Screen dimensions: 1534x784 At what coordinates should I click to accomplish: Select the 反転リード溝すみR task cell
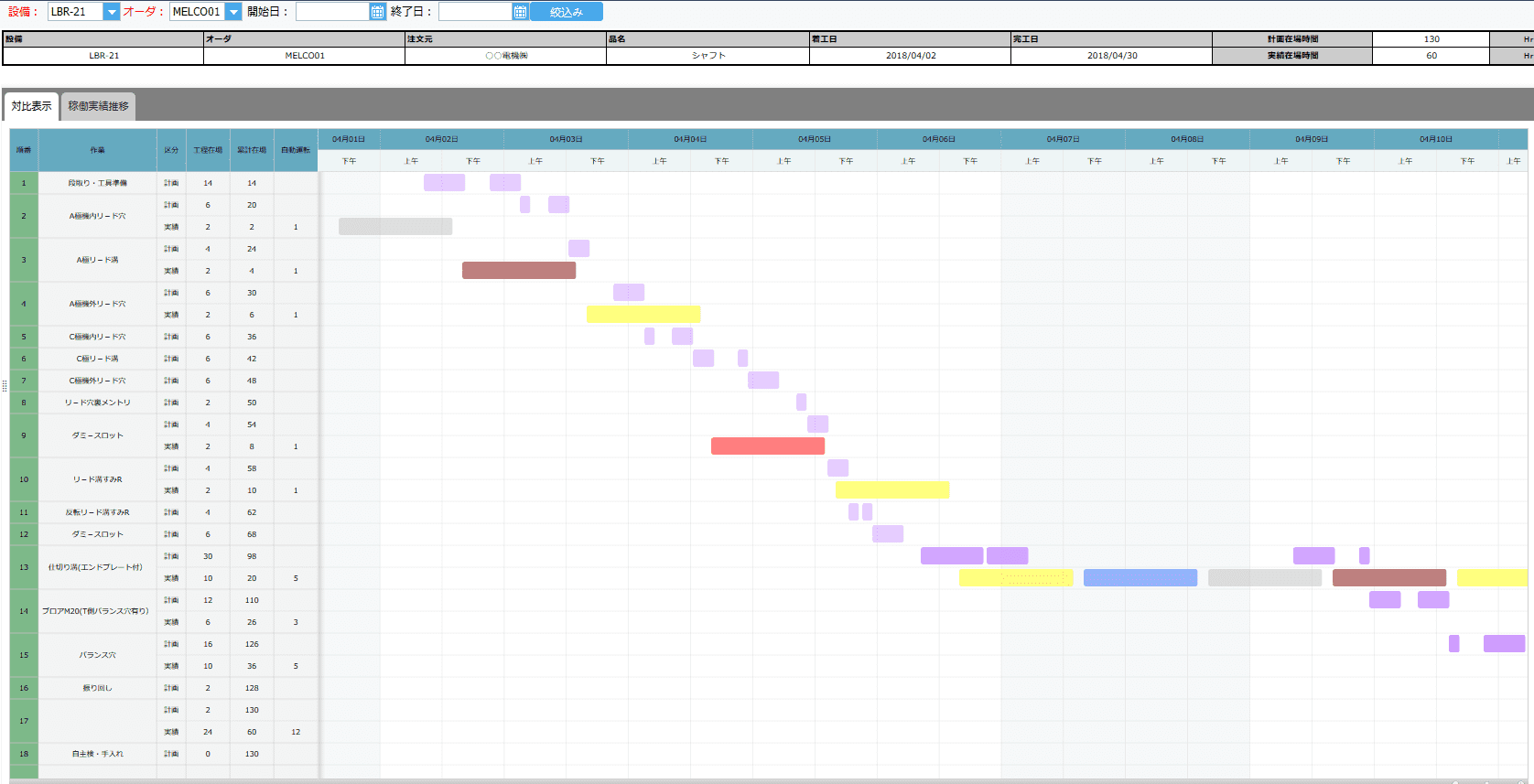point(97,512)
